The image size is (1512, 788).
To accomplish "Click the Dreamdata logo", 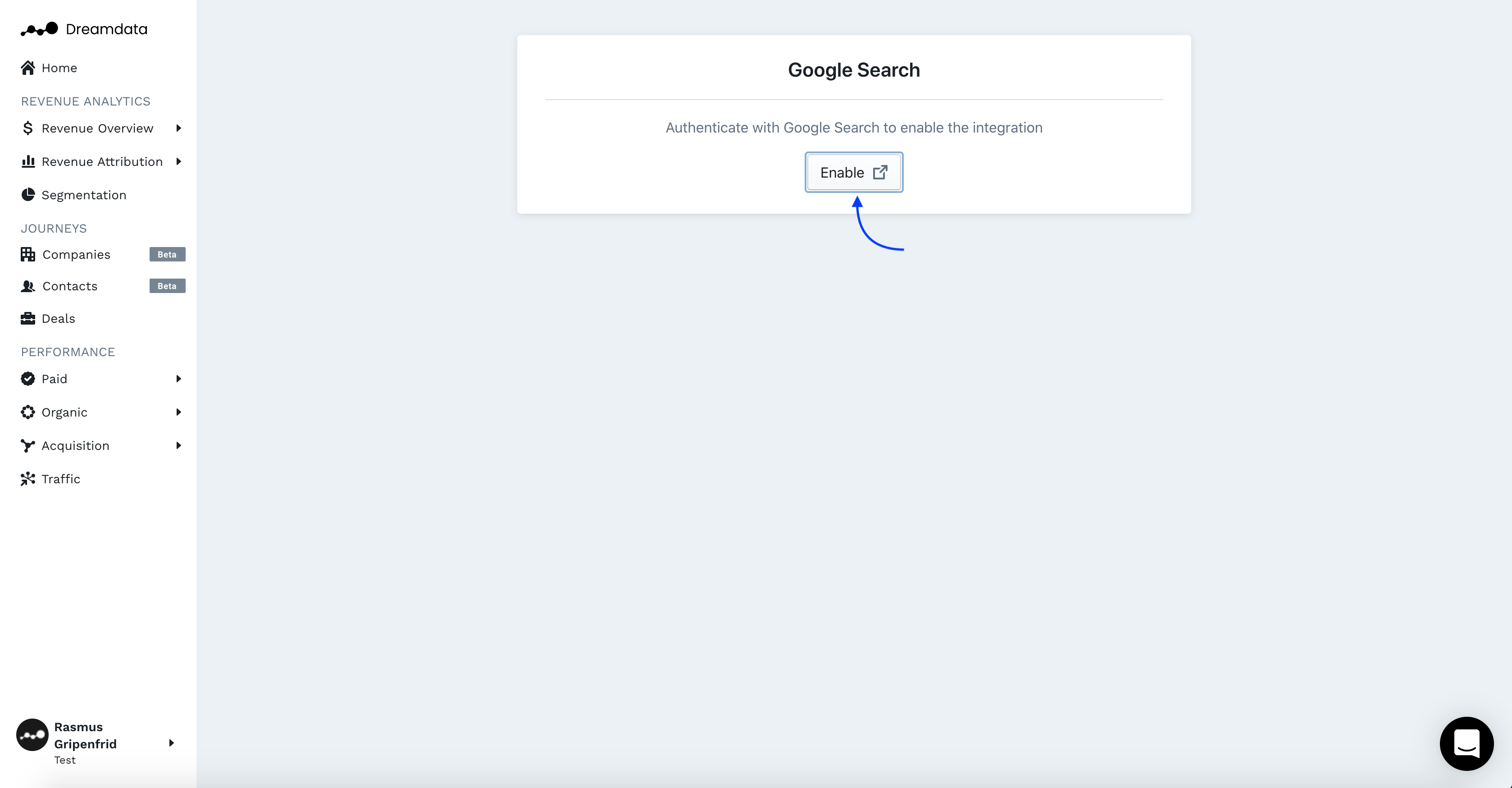I will pos(84,29).
